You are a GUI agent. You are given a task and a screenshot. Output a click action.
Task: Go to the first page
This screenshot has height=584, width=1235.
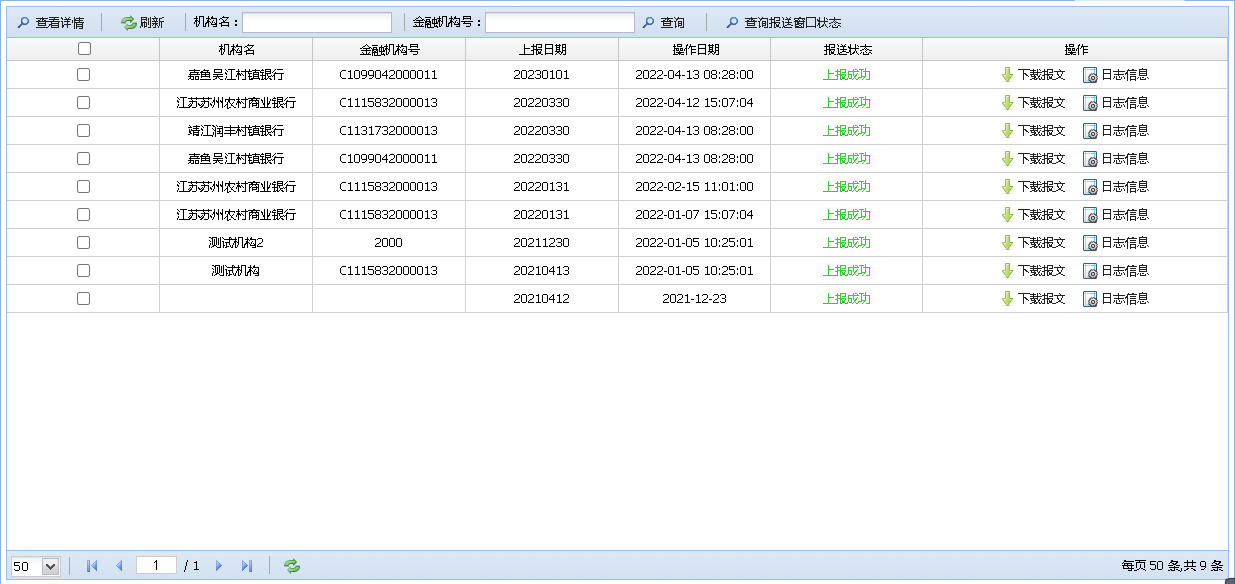(92, 566)
